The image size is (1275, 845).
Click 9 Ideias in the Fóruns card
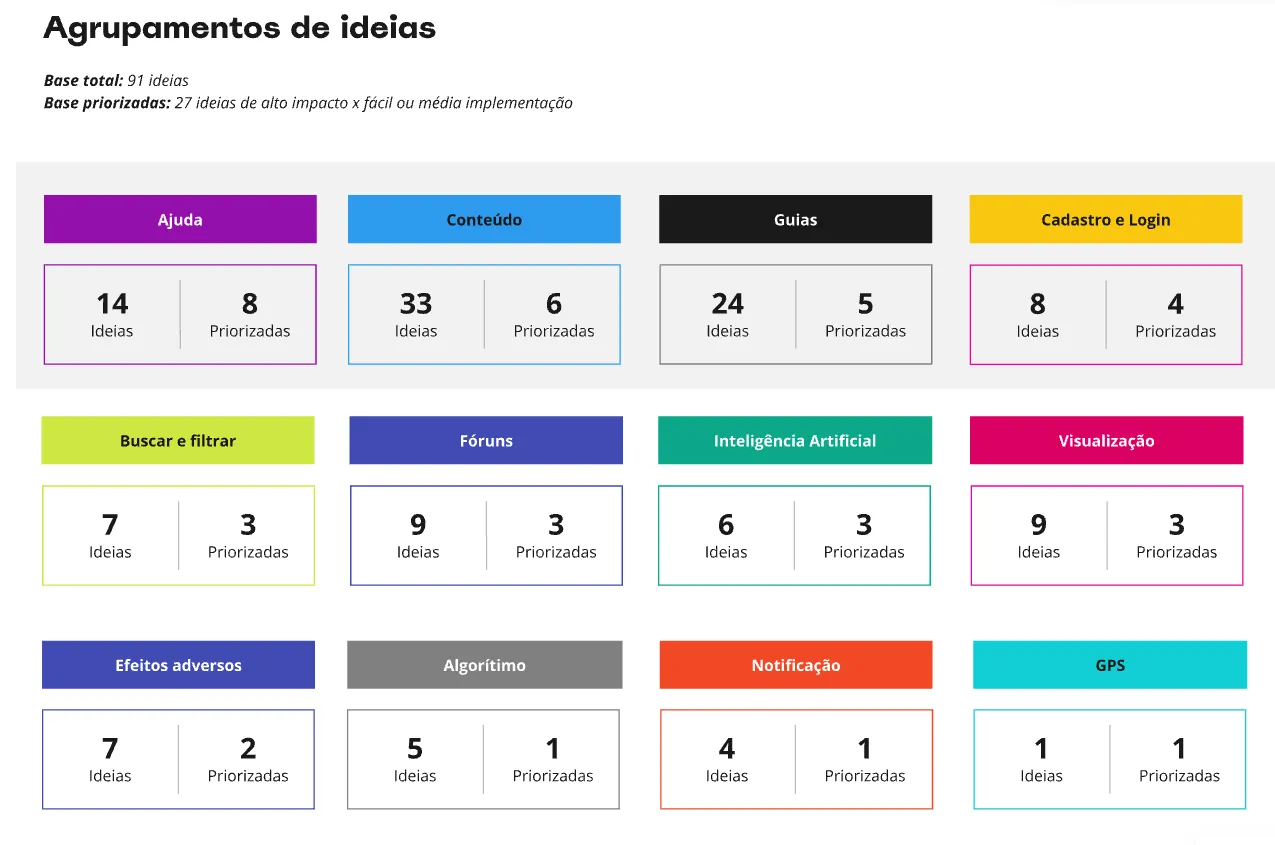pos(418,535)
